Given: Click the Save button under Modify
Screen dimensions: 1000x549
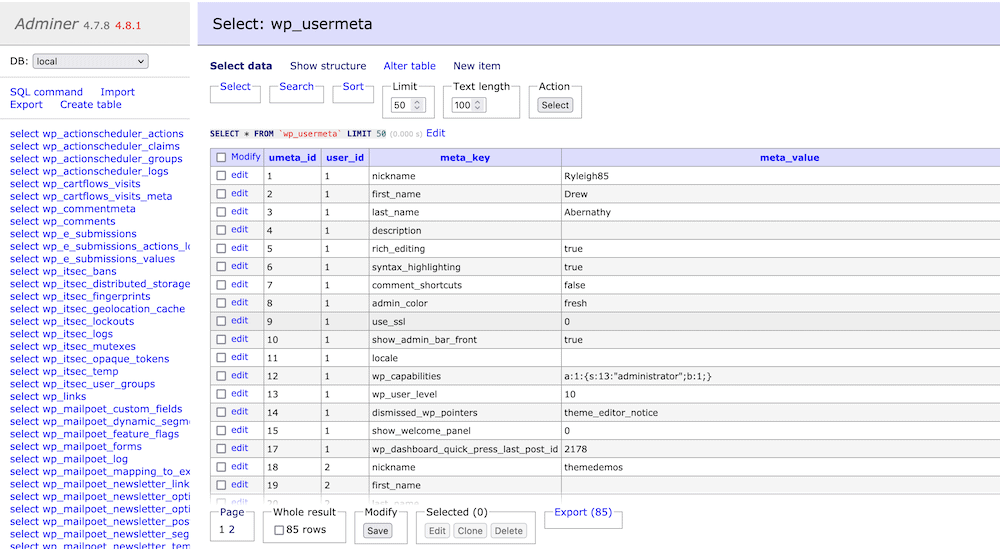Looking at the screenshot, I should click(x=378, y=531).
